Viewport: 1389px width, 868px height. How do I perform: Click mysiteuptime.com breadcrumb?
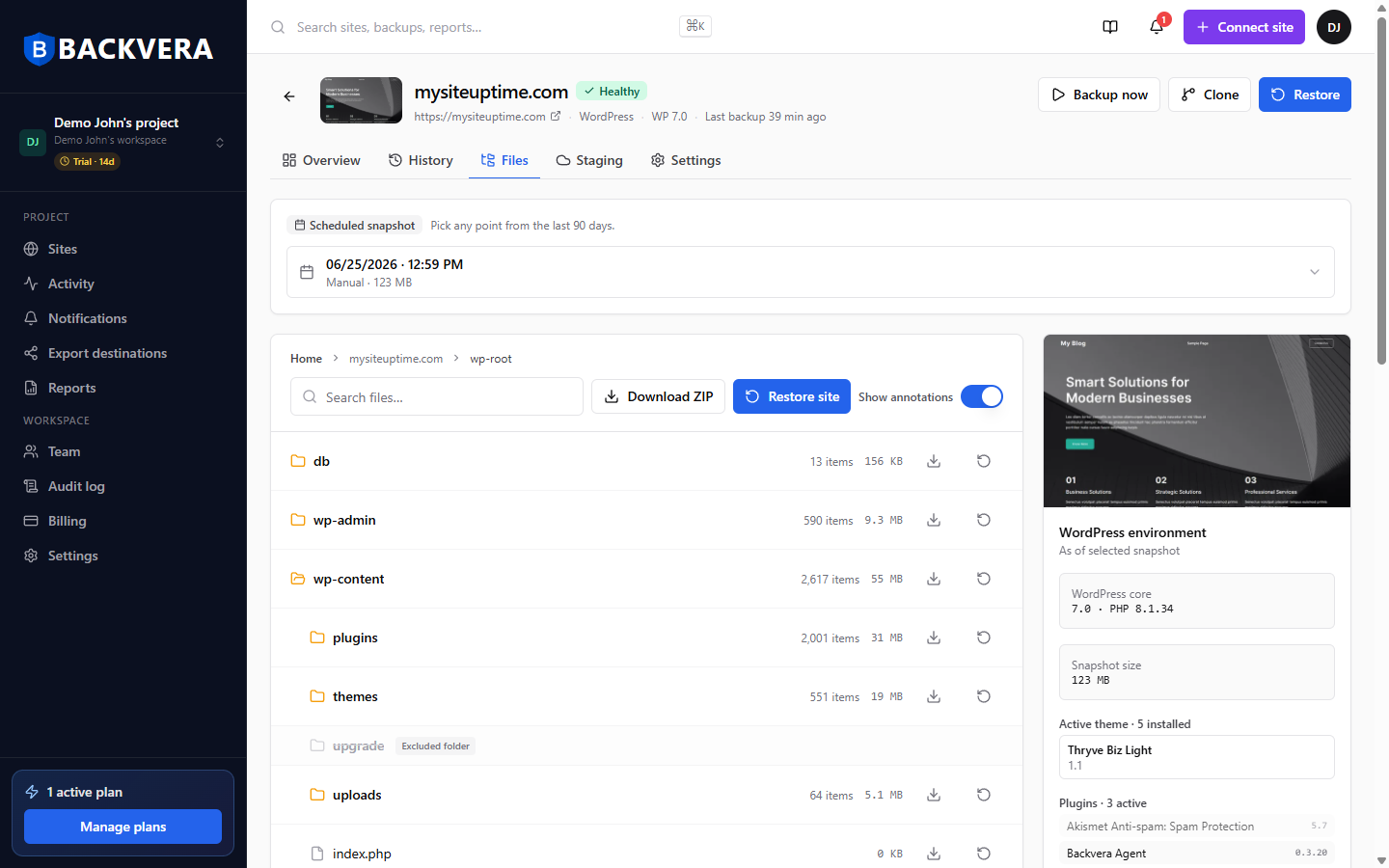395,359
